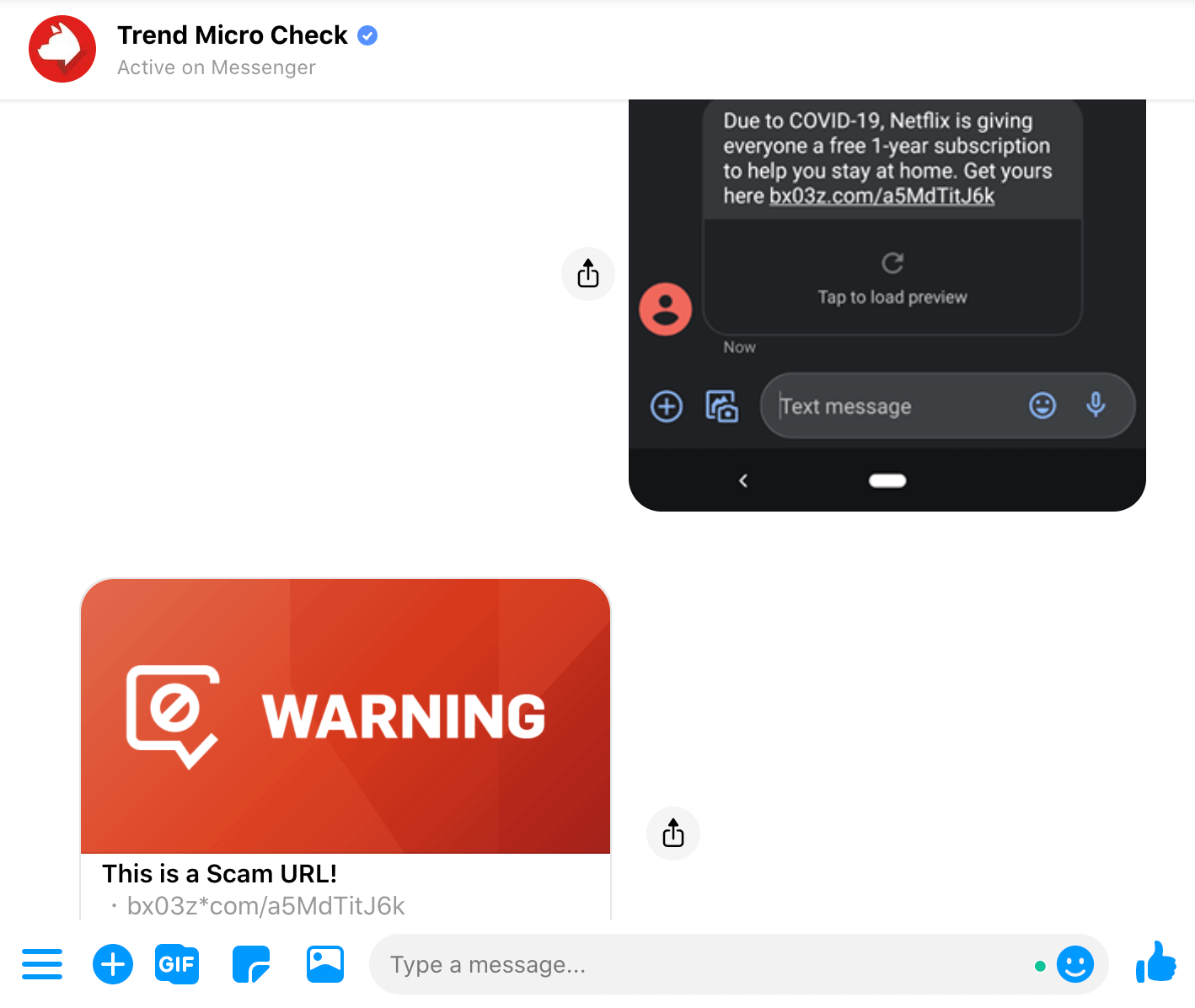Screen dimensions: 1195x1008
Task: Click the Trend Micro Check profile avatar
Action: coord(62,49)
